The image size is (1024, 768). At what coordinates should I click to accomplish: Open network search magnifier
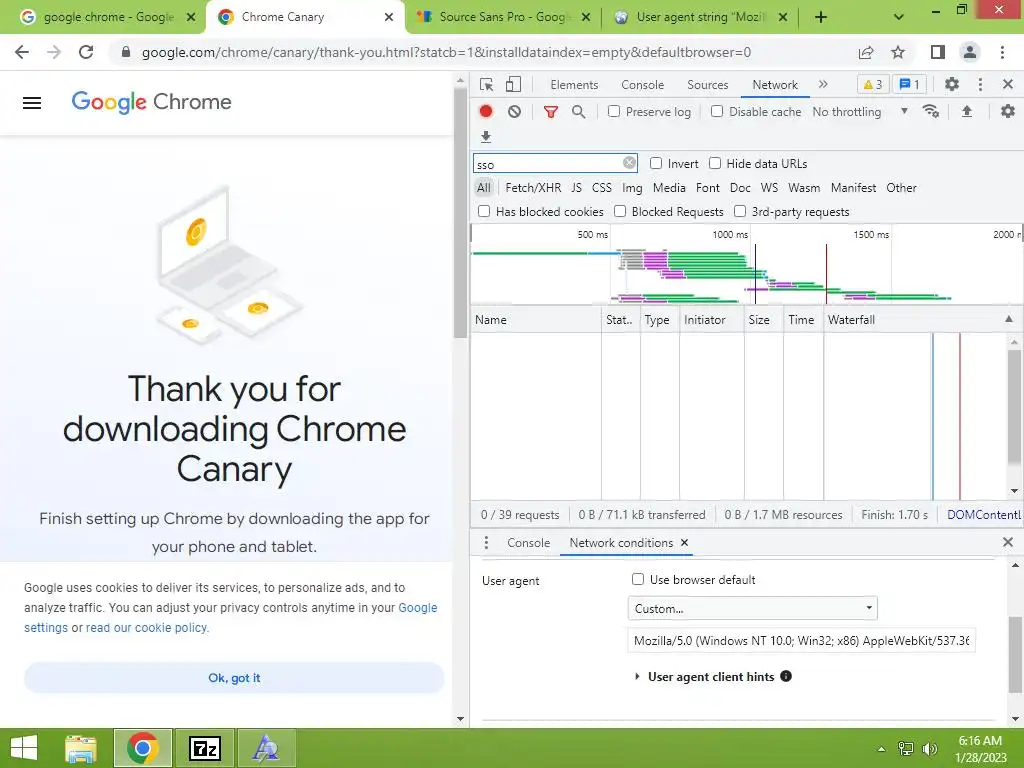(x=579, y=112)
